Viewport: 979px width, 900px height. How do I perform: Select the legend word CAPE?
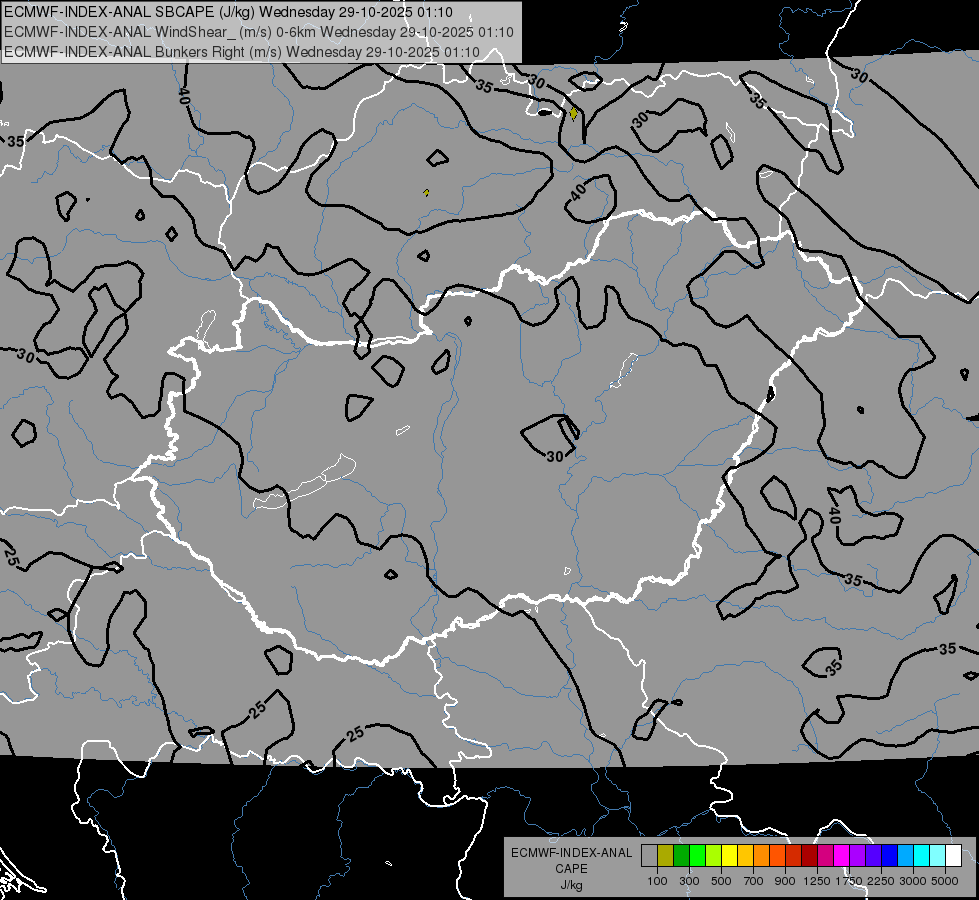[x=571, y=869]
